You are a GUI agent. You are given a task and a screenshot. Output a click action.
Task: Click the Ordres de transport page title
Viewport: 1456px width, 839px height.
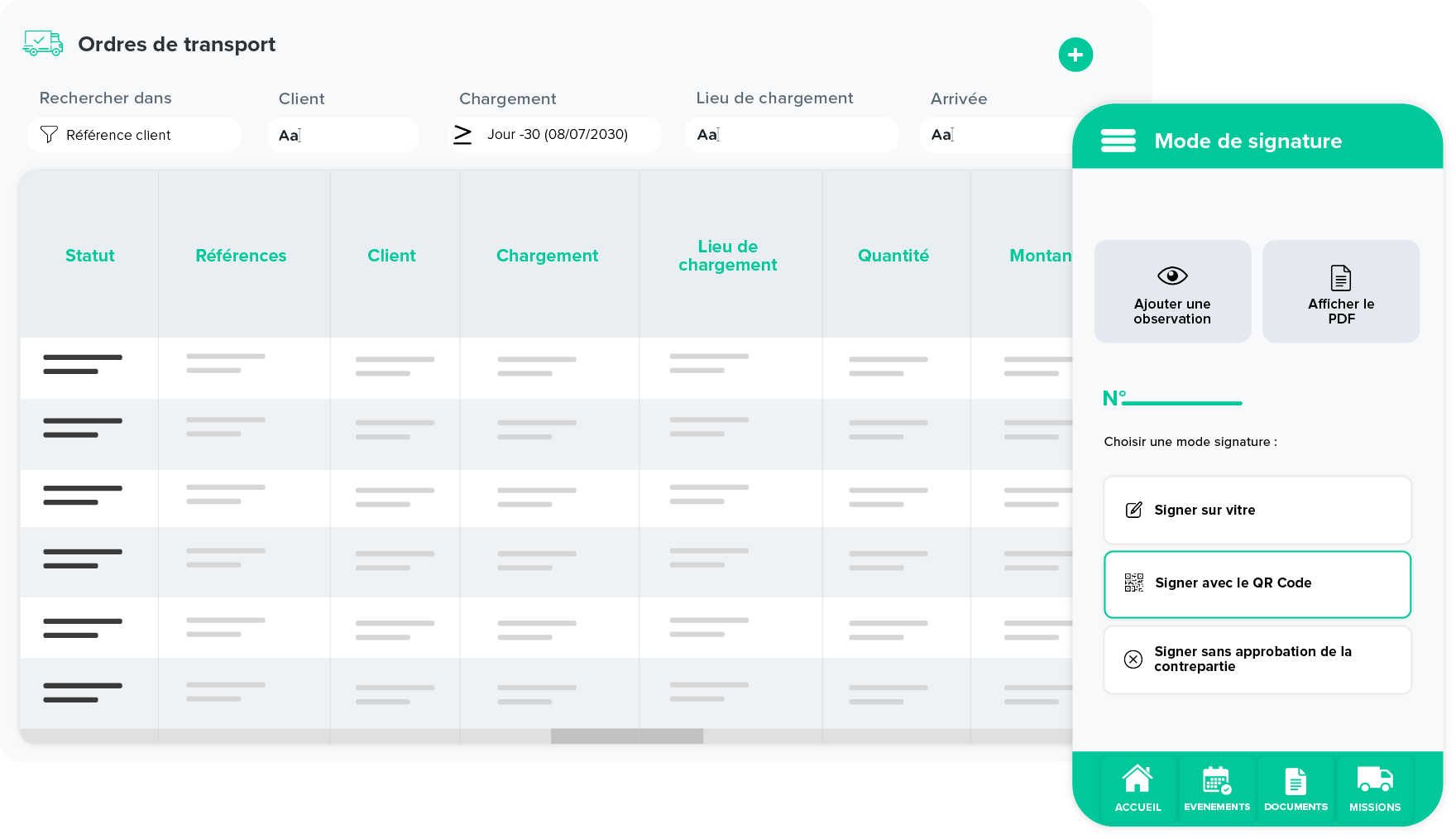176,44
